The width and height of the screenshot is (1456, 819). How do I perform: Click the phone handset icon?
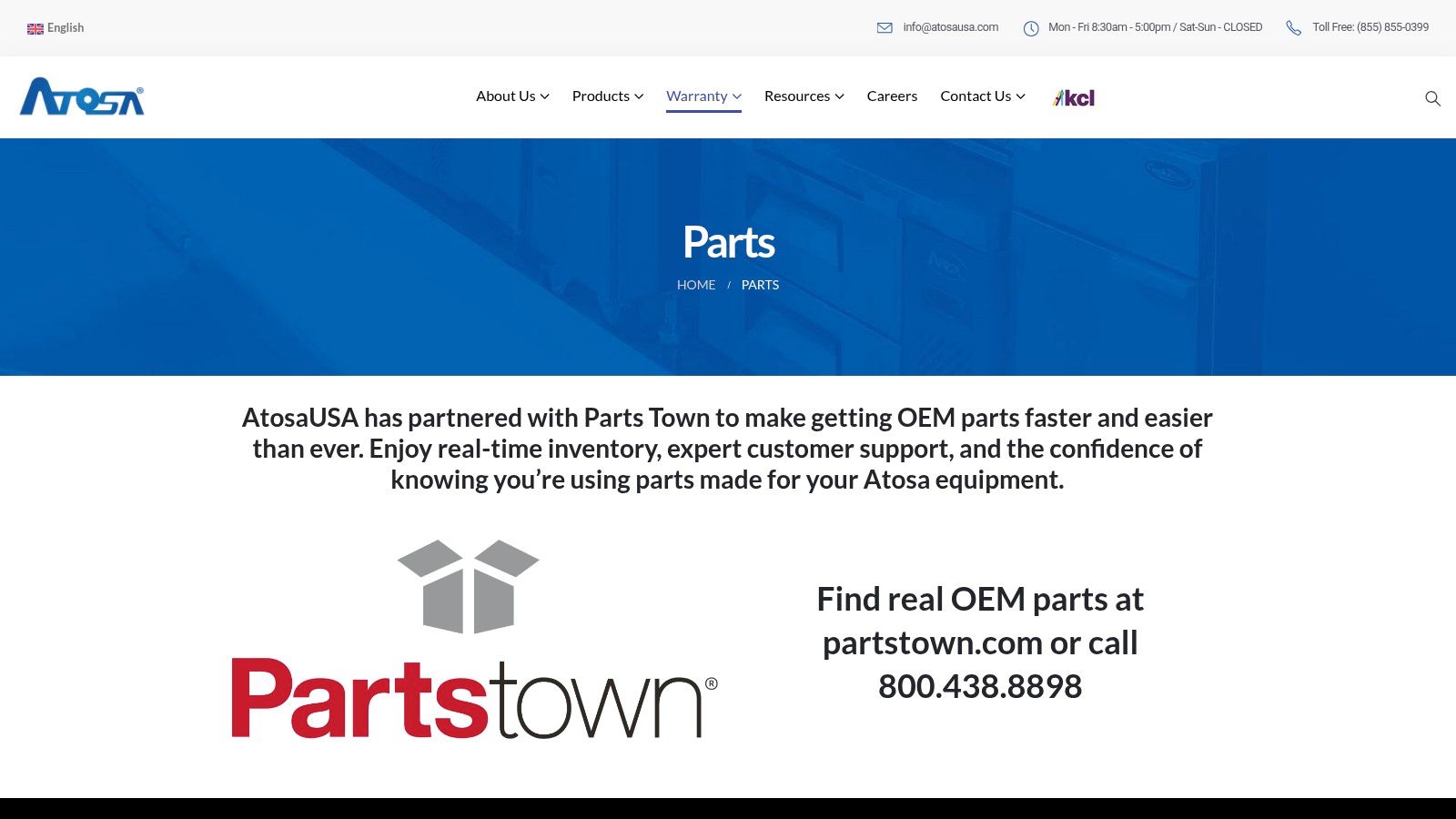[1293, 28]
